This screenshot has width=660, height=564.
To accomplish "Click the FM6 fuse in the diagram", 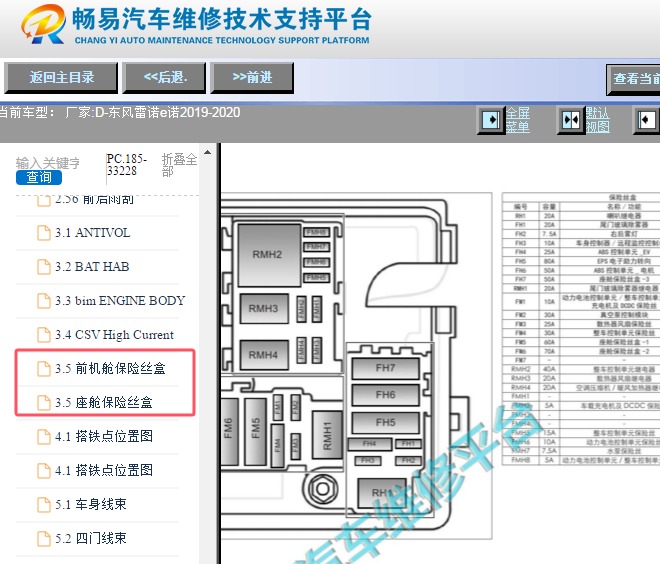I will coord(229,431).
